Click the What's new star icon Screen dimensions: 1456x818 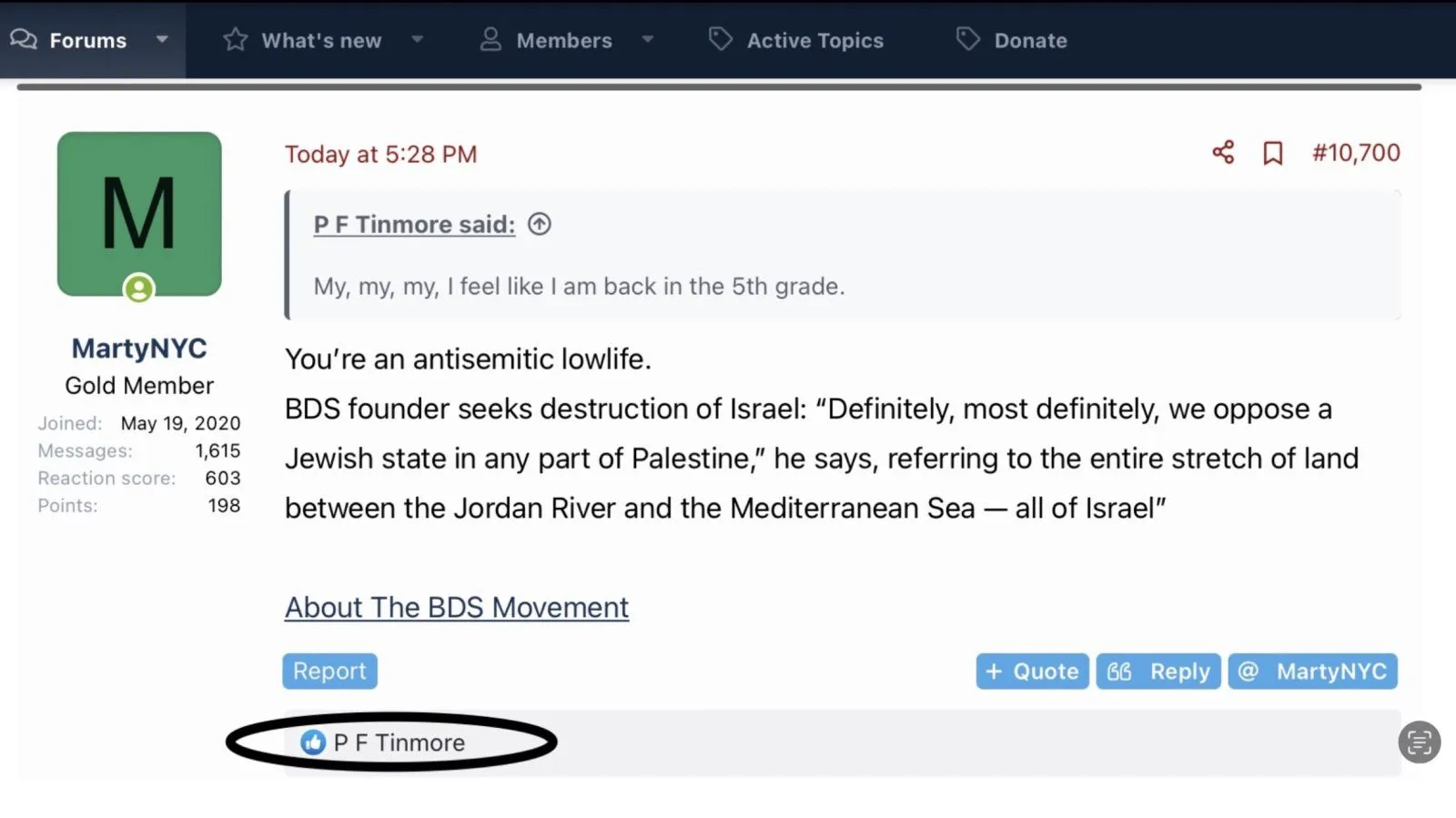(236, 40)
